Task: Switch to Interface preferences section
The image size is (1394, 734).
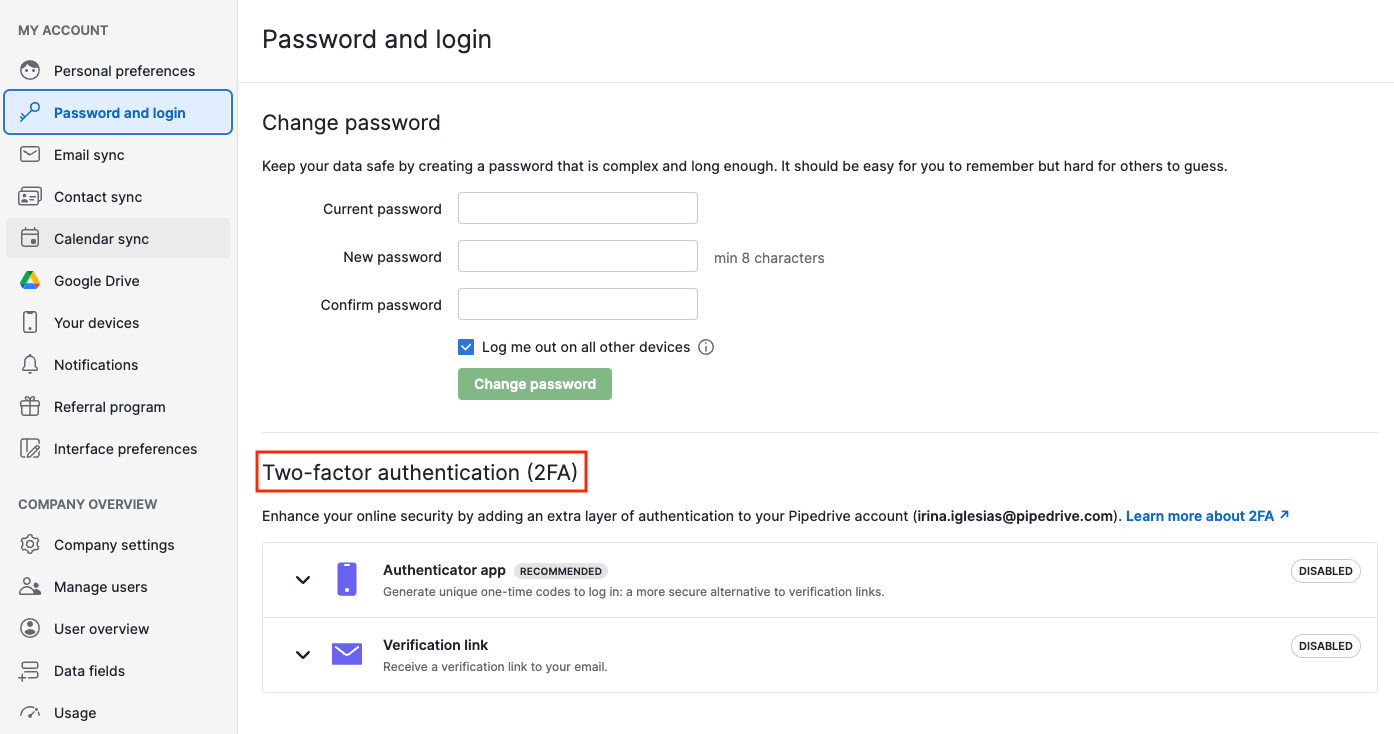Action: point(125,448)
